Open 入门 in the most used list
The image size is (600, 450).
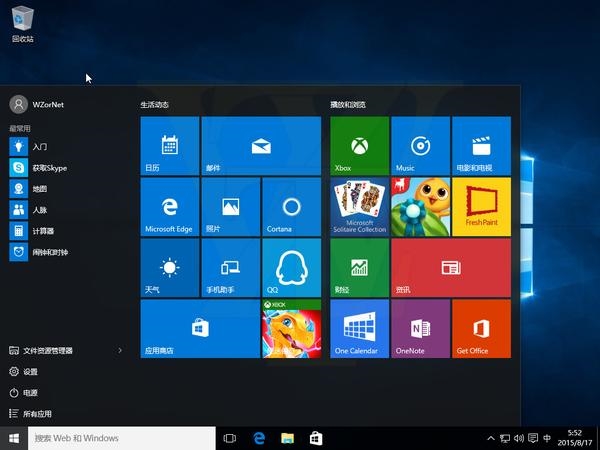click(x=67, y=147)
